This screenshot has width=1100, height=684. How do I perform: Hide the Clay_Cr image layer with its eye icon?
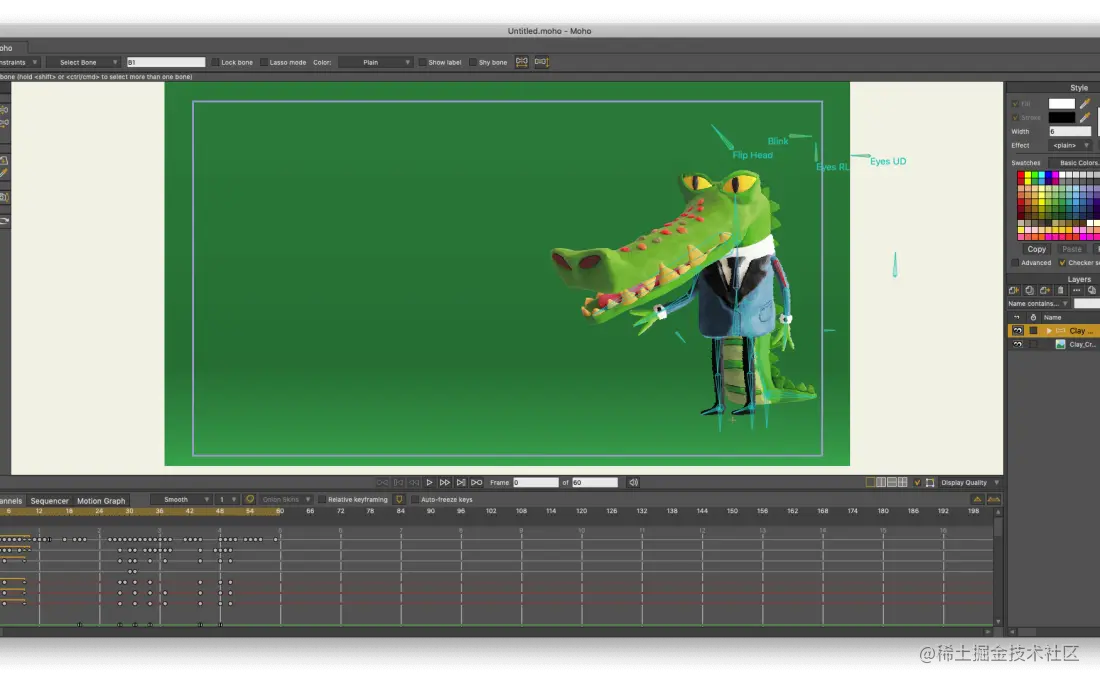tap(1017, 344)
